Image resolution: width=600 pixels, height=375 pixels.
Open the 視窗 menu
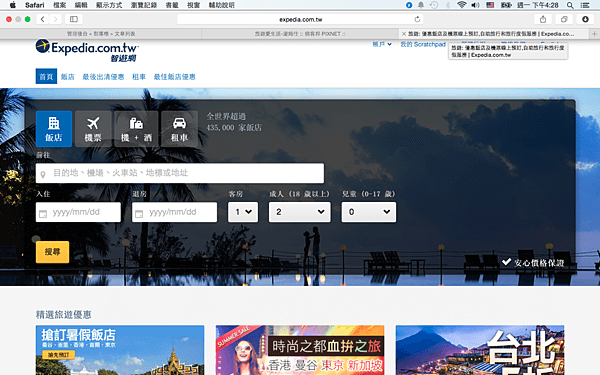193,5
